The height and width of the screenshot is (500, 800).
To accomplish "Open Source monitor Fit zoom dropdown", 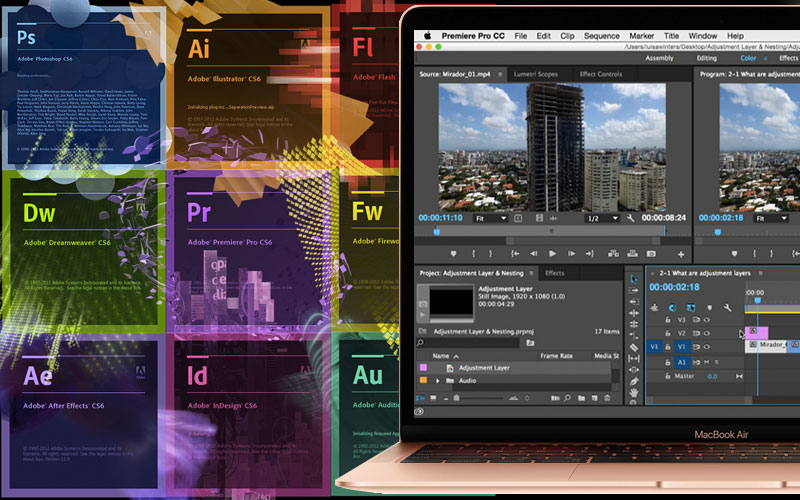I will coord(490,218).
